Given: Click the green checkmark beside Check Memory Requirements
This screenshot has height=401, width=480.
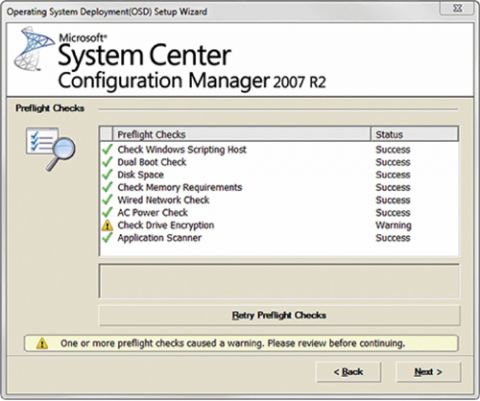Looking at the screenshot, I should [x=107, y=187].
